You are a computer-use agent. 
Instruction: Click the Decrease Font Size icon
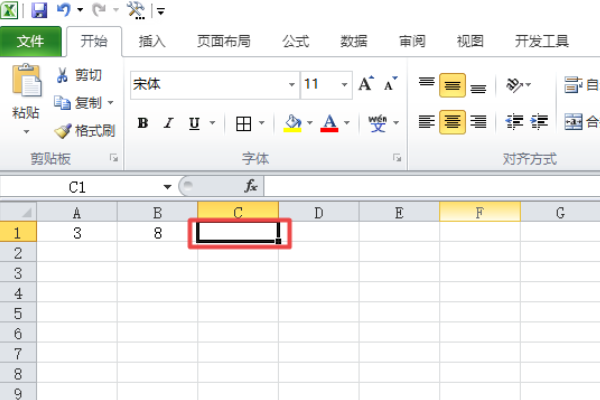tap(390, 84)
